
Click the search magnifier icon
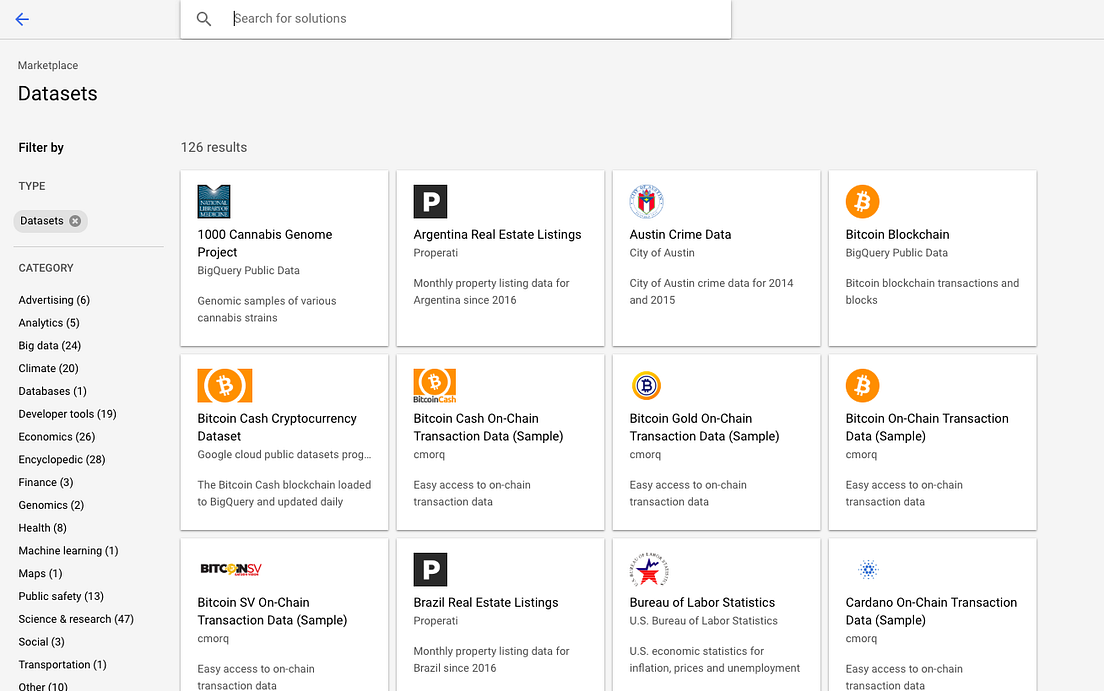pos(204,18)
